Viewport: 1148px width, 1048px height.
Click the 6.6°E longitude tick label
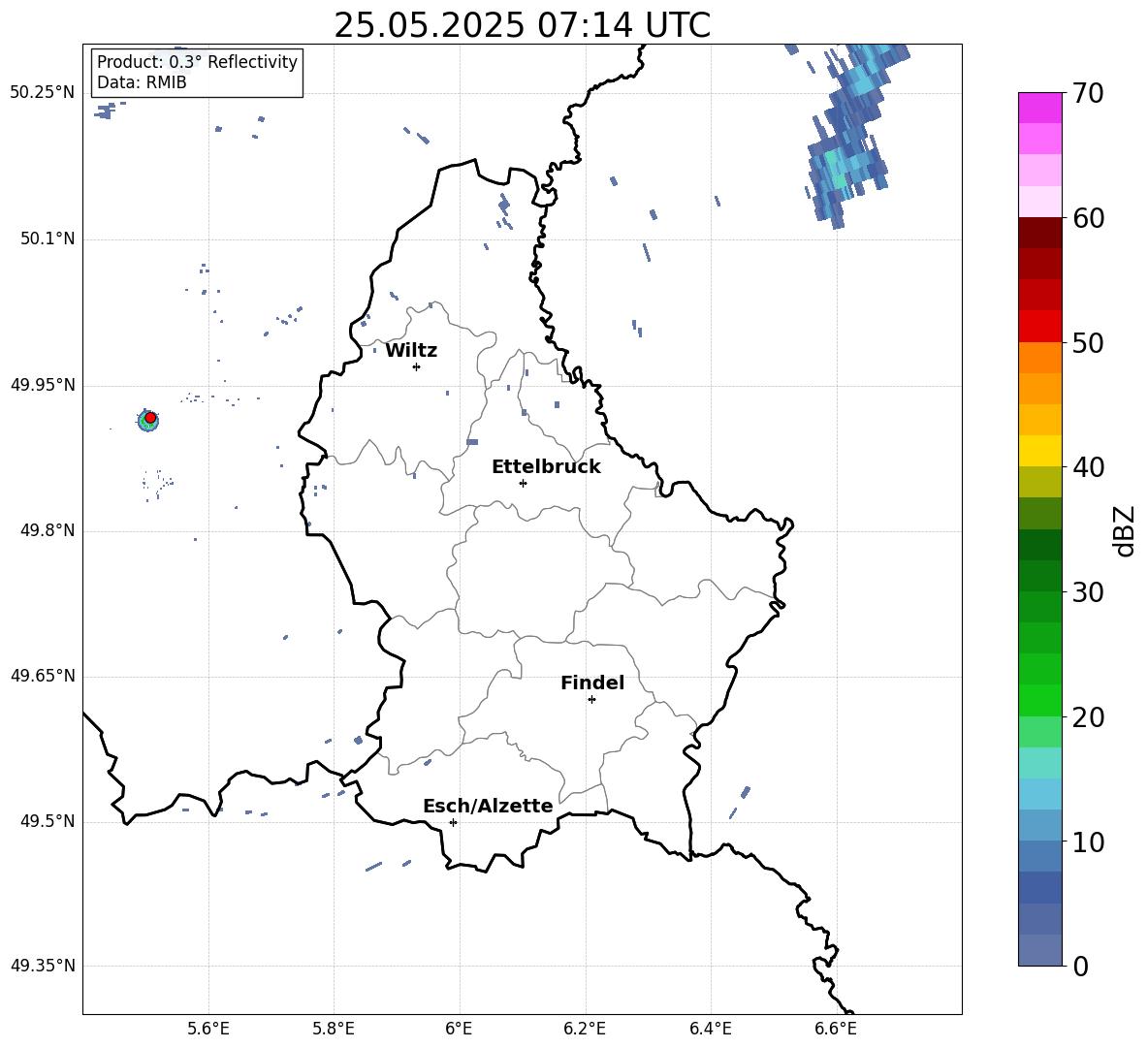point(836,1029)
